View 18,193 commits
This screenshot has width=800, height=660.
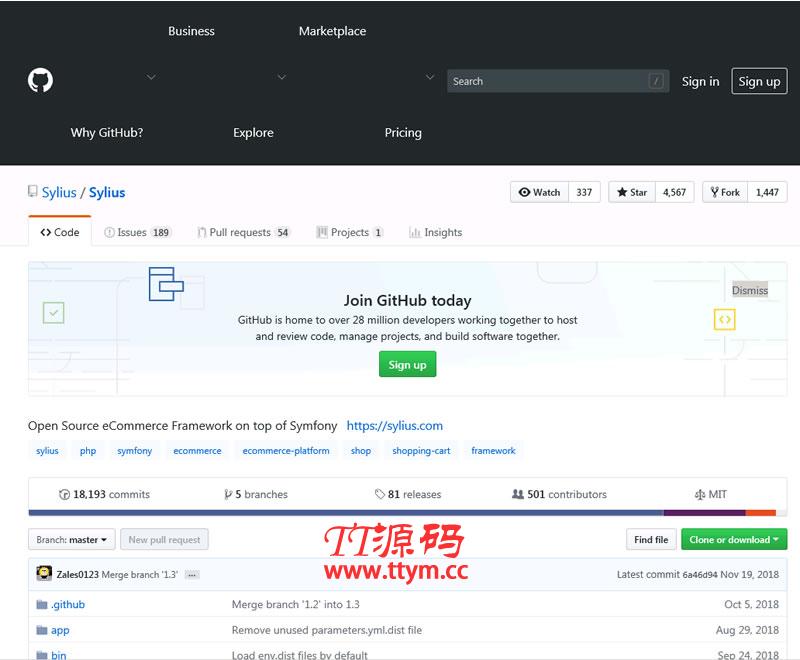(x=105, y=494)
